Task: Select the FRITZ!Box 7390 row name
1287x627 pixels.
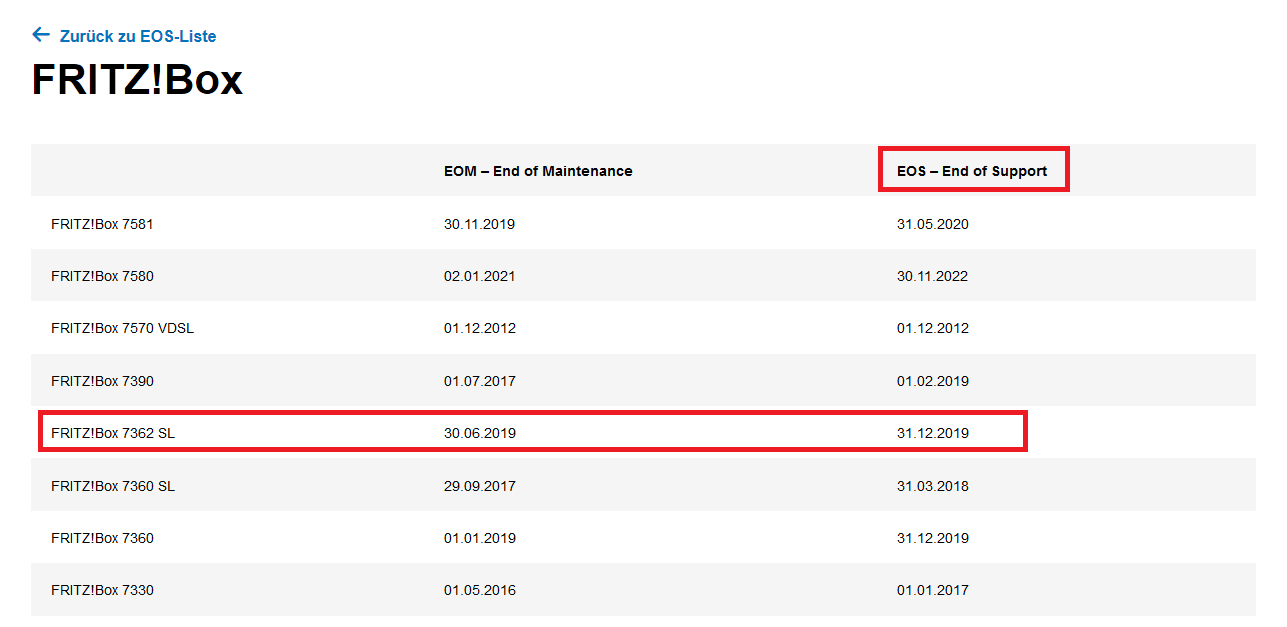Action: click(x=102, y=381)
